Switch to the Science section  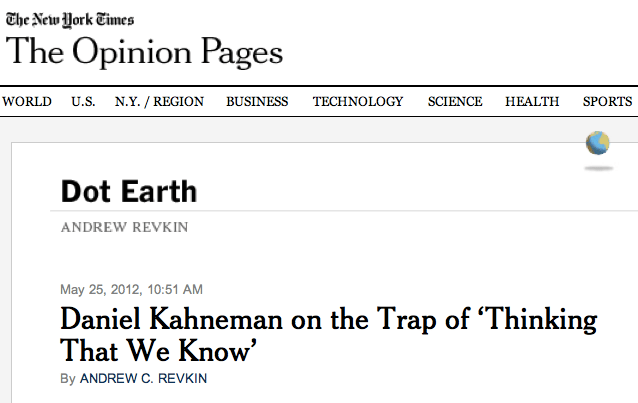pyautogui.click(x=455, y=102)
